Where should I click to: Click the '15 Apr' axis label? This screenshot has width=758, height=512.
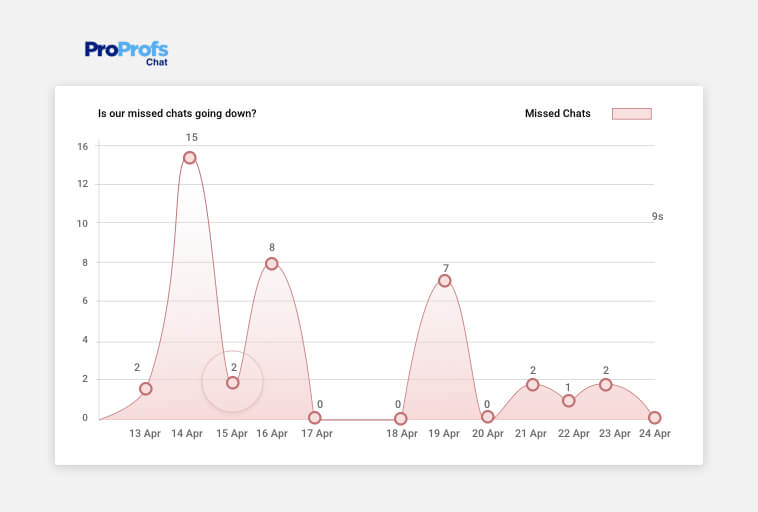tap(232, 434)
